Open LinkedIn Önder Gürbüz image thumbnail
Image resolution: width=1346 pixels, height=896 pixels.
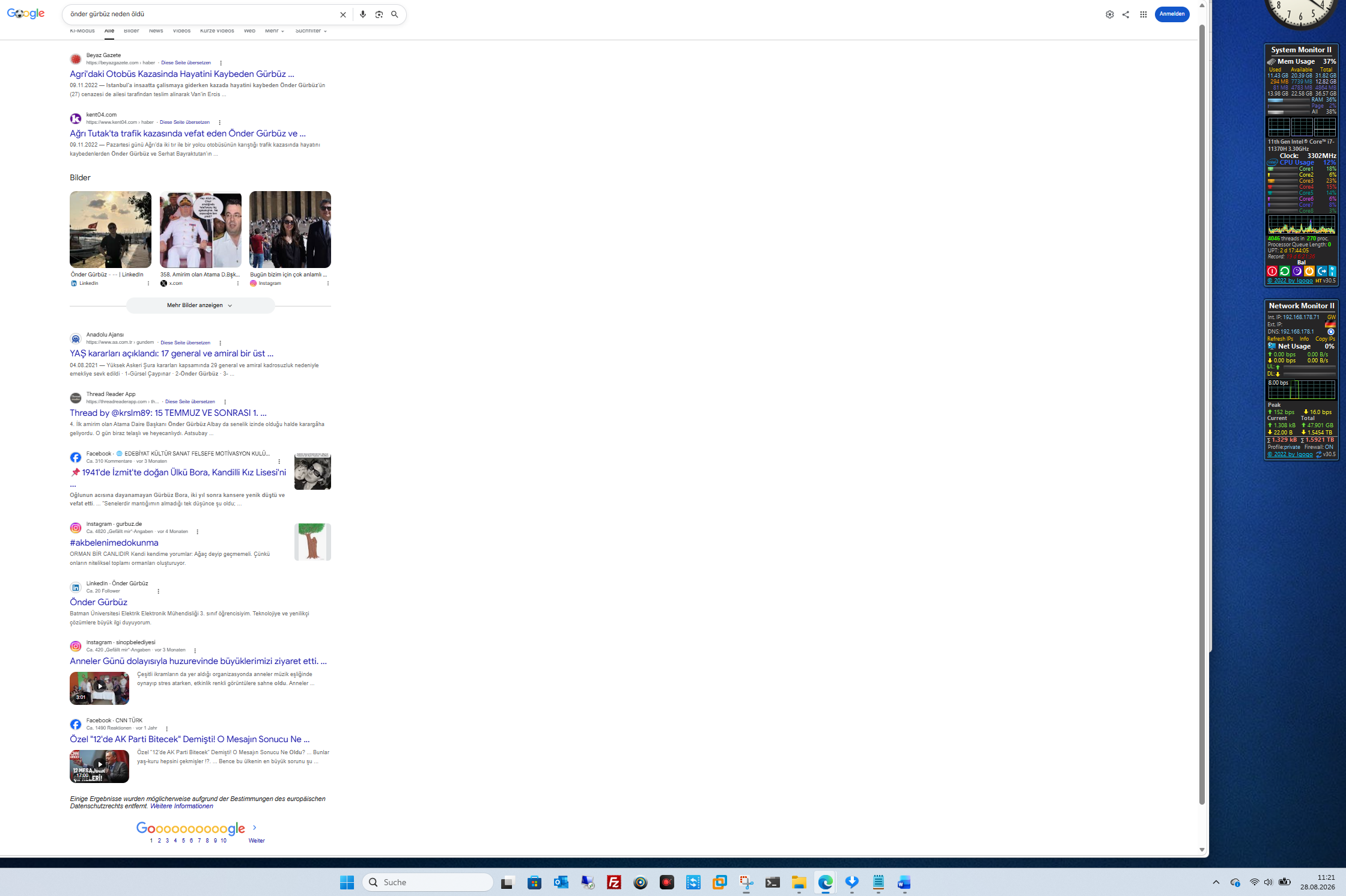point(111,230)
